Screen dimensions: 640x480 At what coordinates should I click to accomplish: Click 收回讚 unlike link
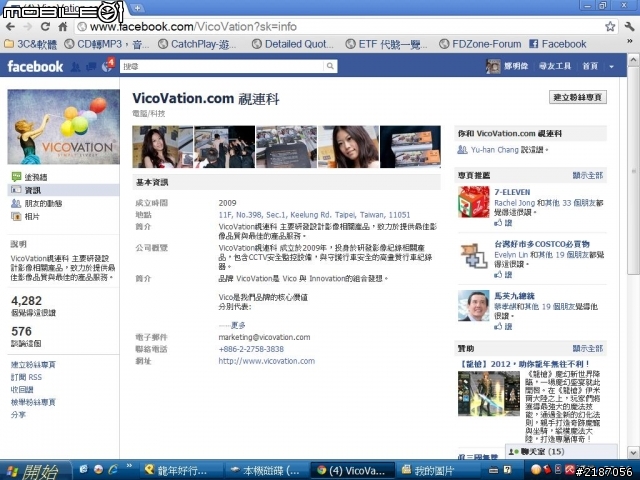[x=22, y=389]
